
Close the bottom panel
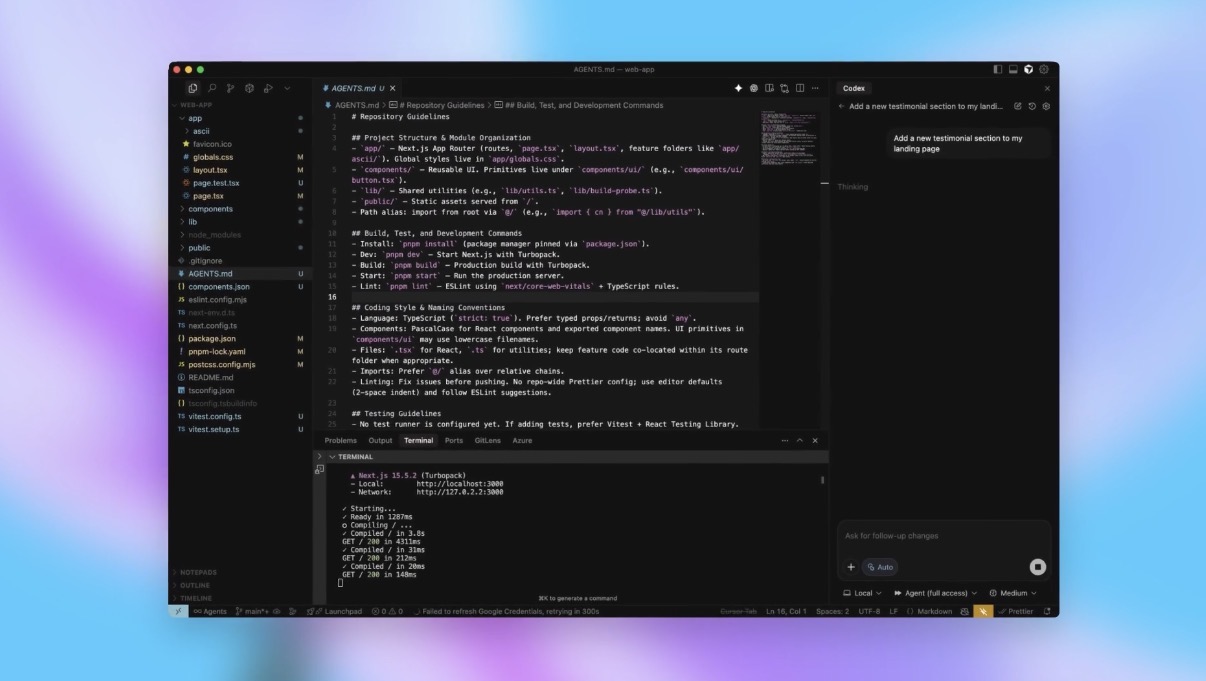point(815,440)
